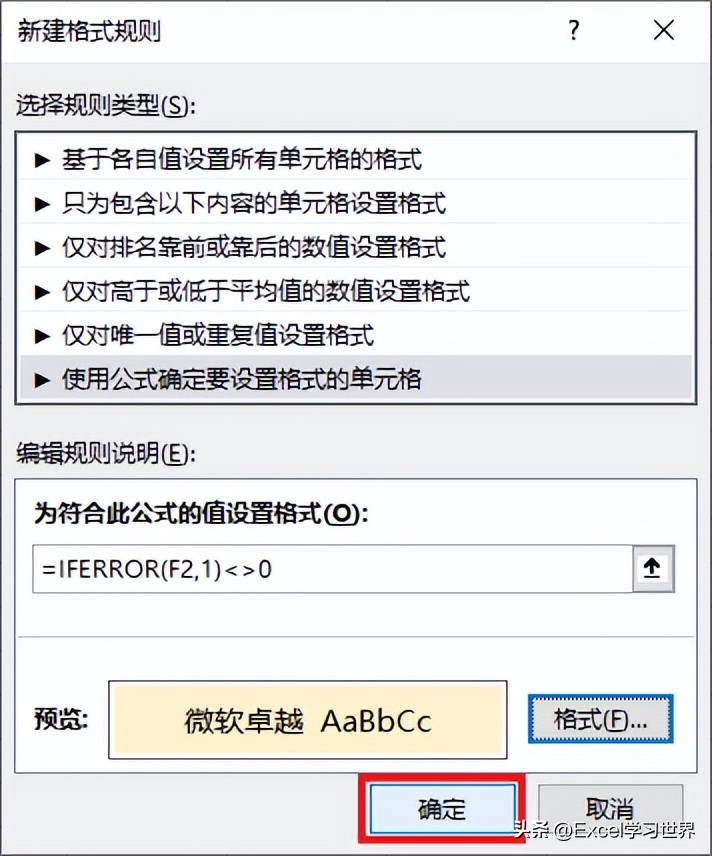Screen dimensions: 712x856
Task: Choose rule 只为包含以下内容的单元格设置格式
Action: pyautogui.click(x=254, y=203)
